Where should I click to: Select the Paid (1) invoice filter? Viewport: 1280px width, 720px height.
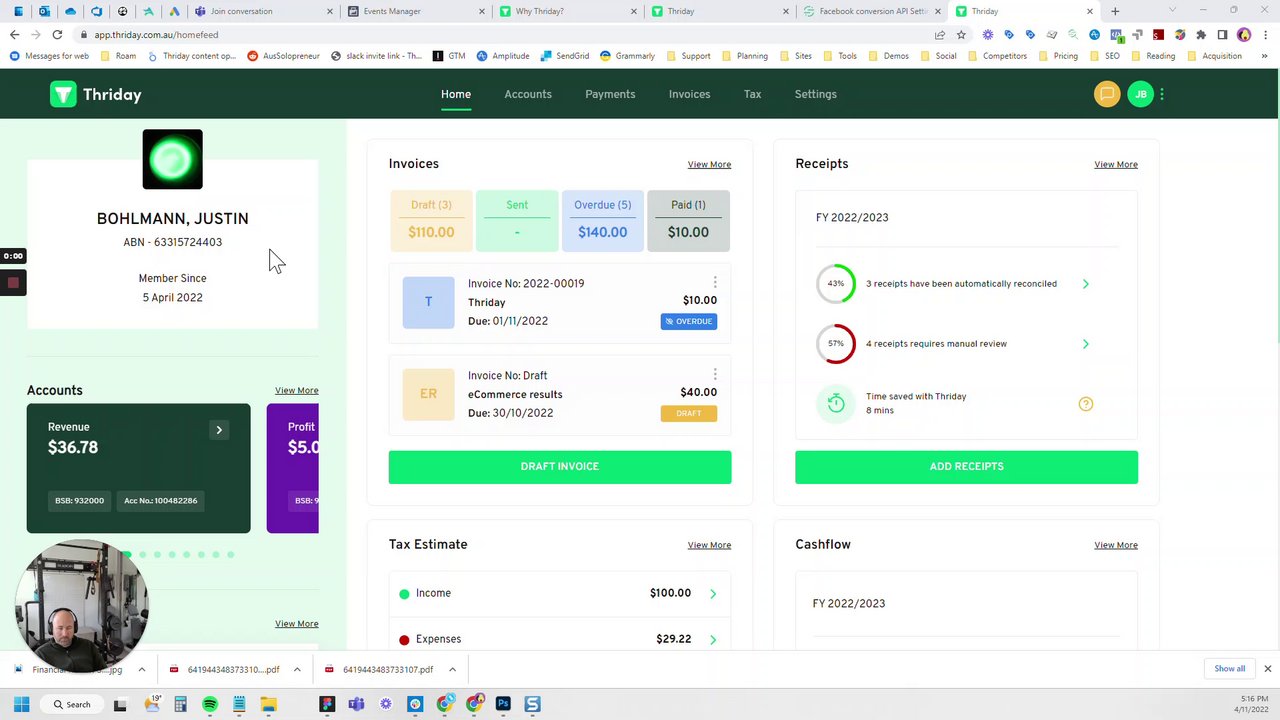pos(688,220)
